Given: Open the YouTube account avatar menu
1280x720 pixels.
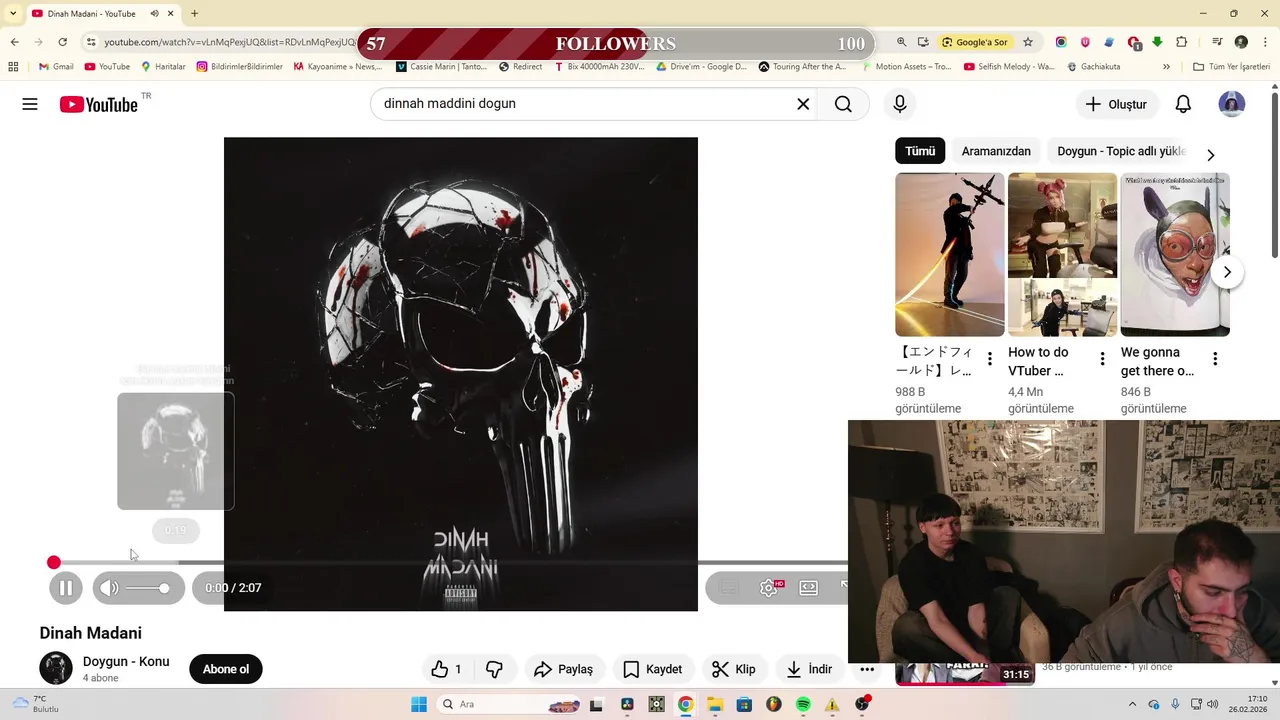Looking at the screenshot, I should (1232, 104).
